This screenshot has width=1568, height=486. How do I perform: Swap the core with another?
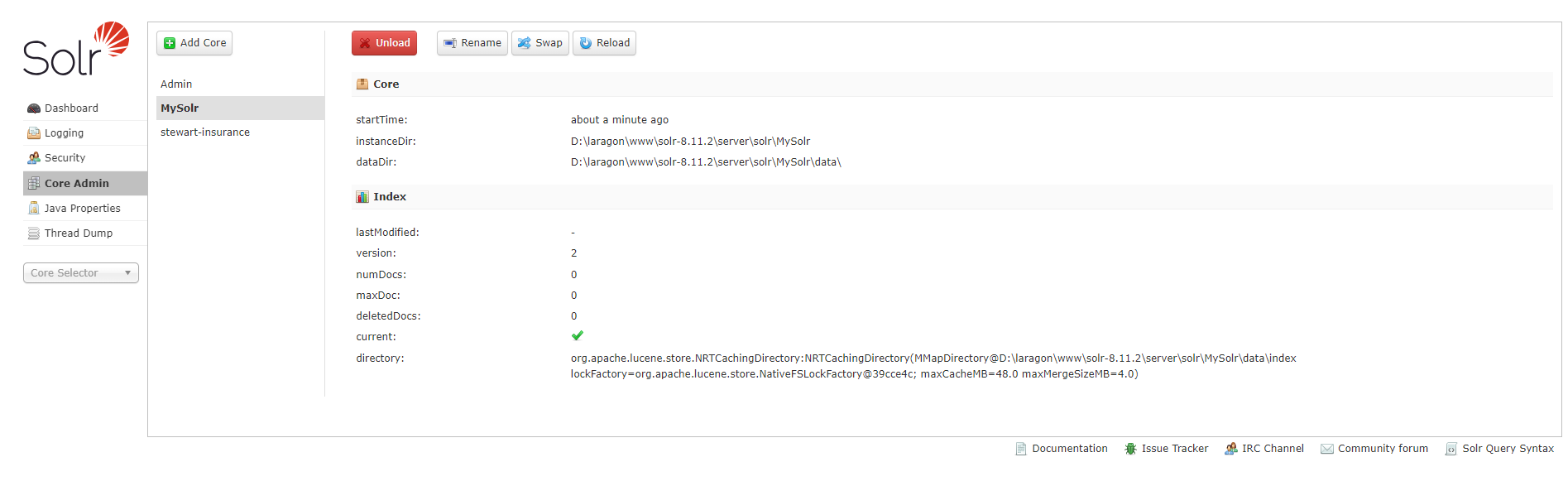click(539, 43)
